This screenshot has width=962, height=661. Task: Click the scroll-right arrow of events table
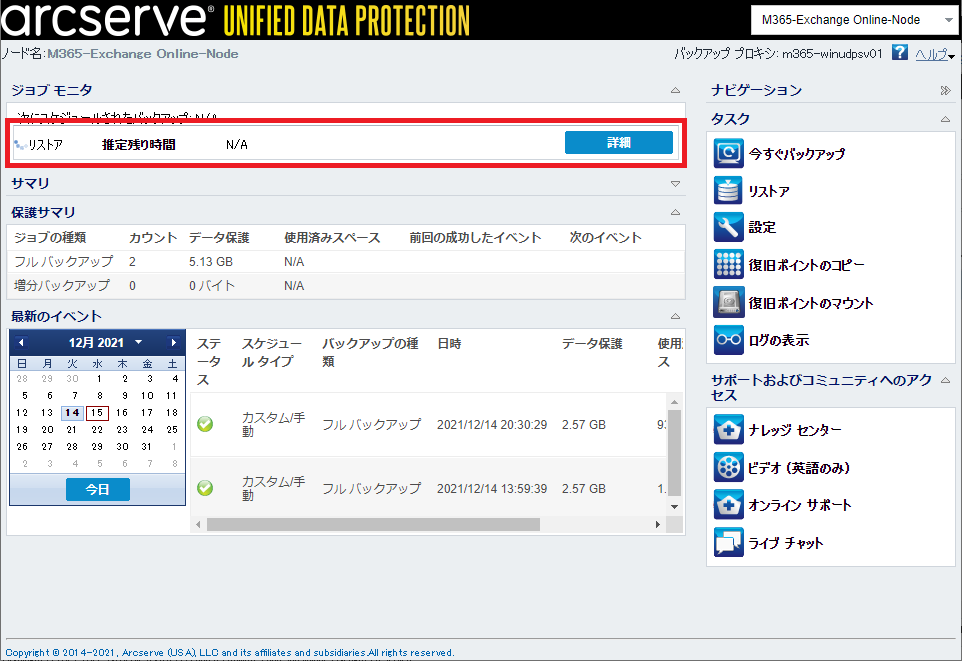pos(658,525)
